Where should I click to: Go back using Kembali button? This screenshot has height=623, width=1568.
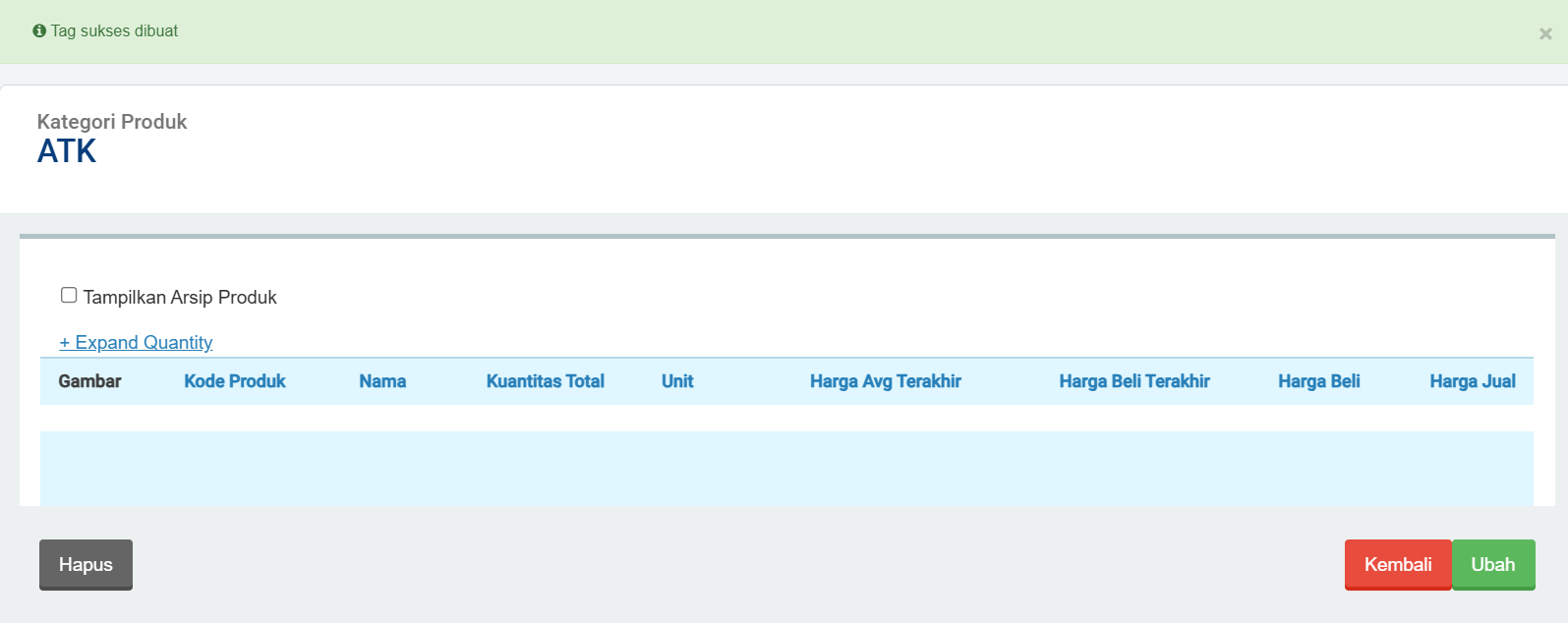pyautogui.click(x=1398, y=565)
